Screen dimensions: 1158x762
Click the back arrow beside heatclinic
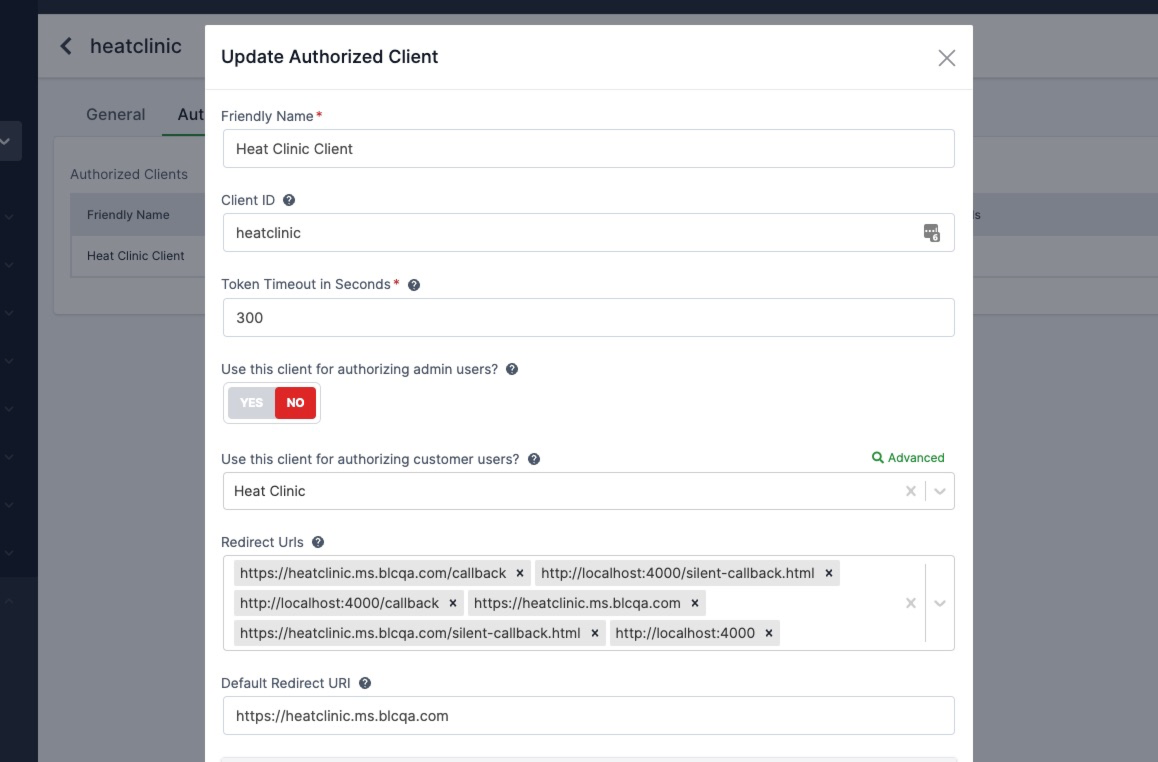coord(65,45)
